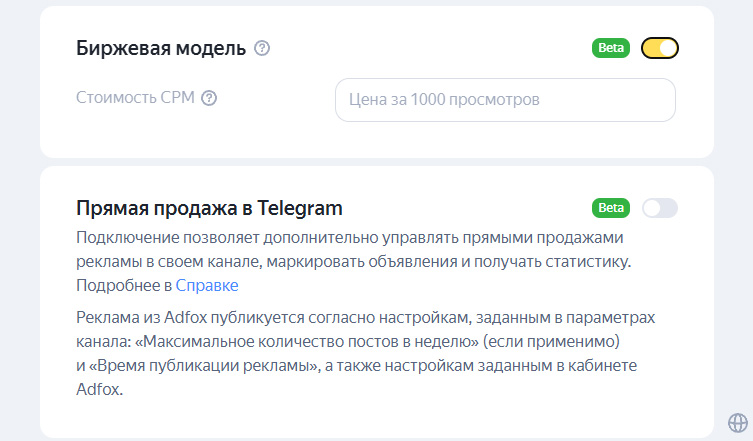Click the quoted text «Максимальное количество постов в неделю»

pos(307,342)
